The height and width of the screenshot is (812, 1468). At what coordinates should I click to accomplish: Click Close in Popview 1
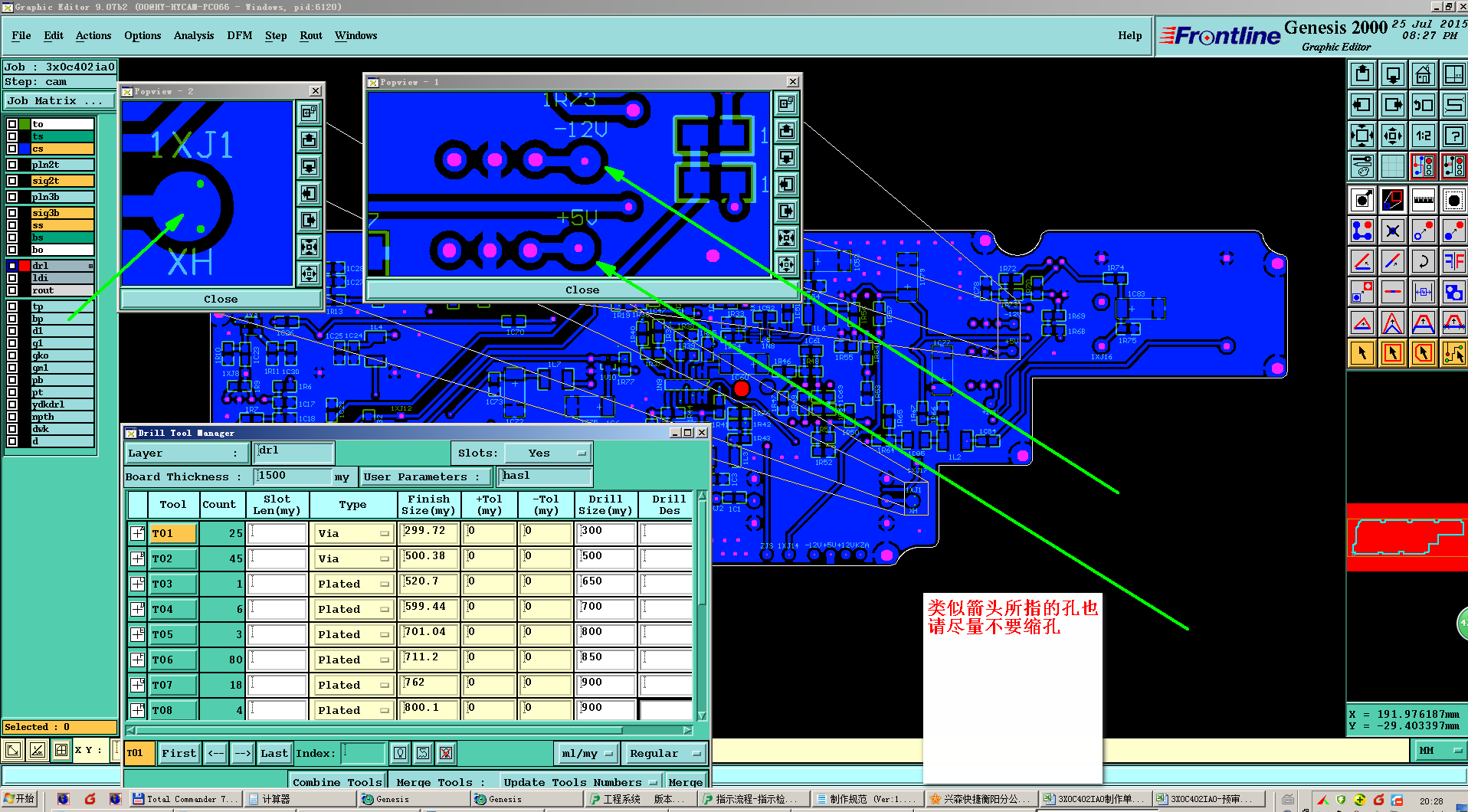coord(582,290)
